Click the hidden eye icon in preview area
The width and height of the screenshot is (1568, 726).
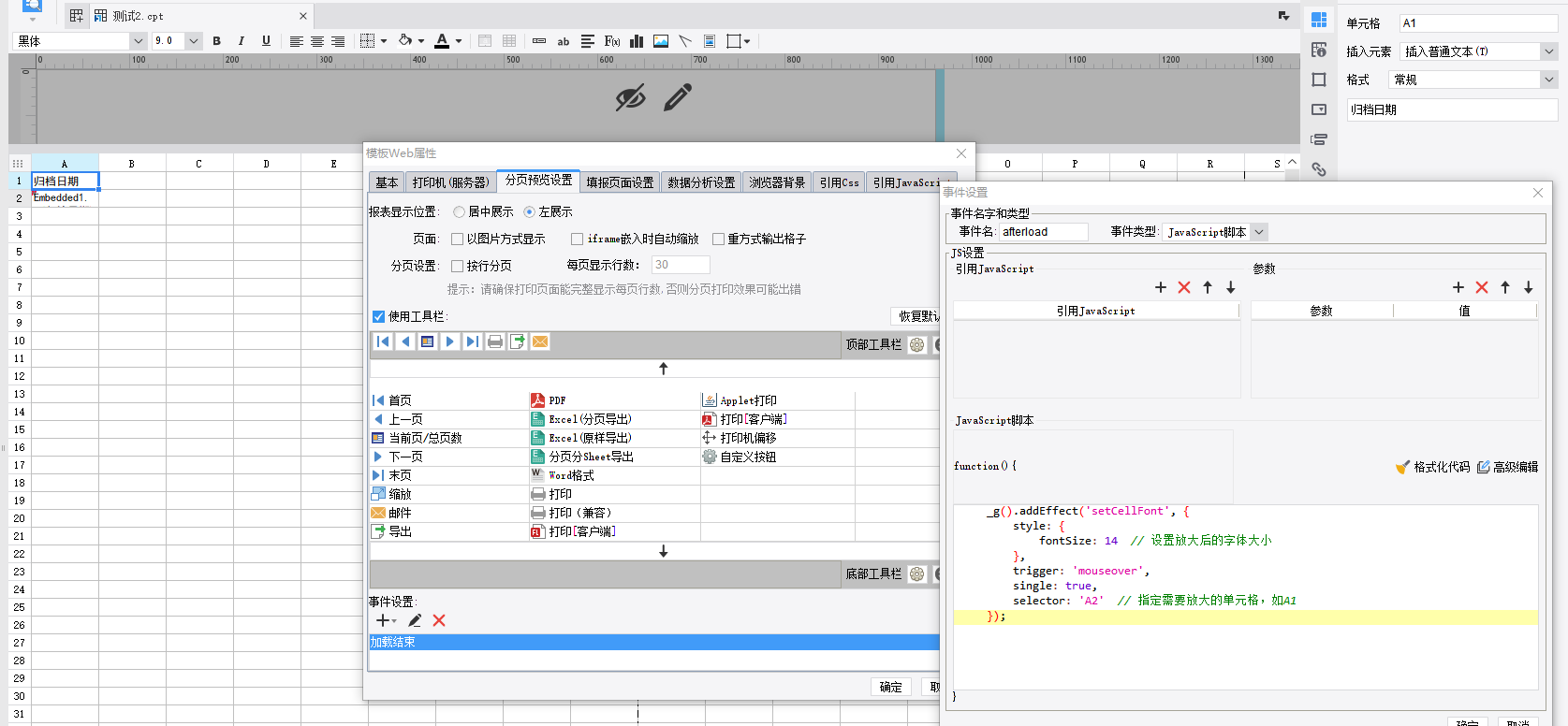coord(630,97)
